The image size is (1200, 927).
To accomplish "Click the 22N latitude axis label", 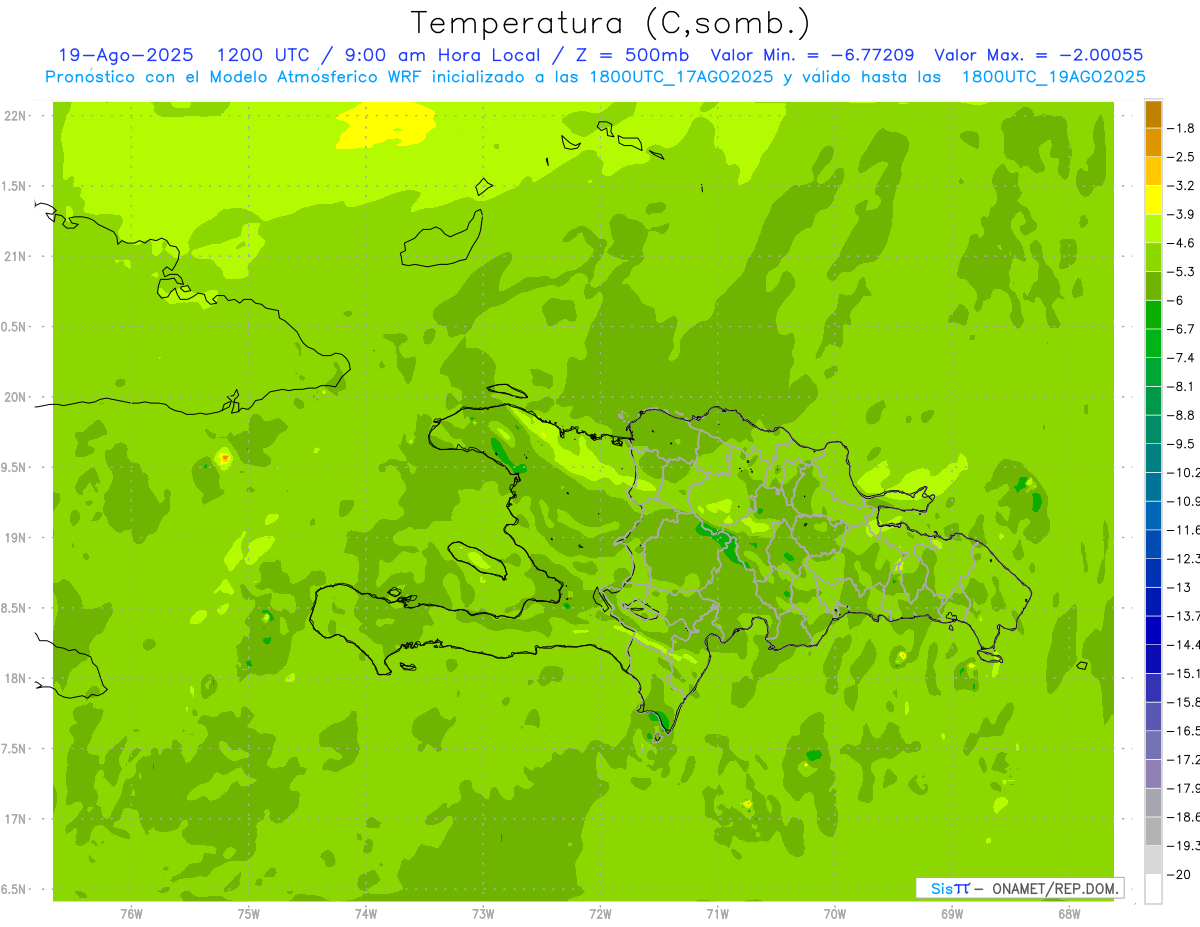I will (15, 116).
